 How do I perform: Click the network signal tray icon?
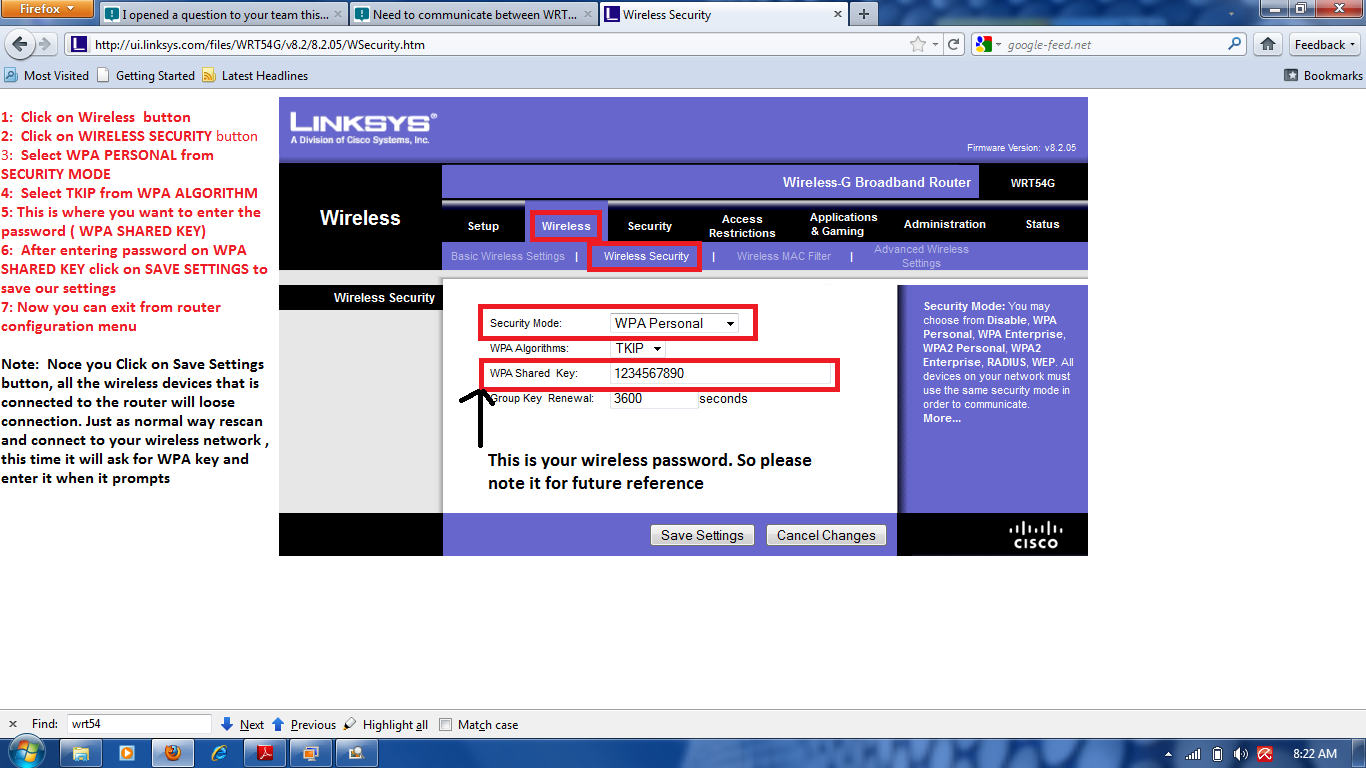click(x=1193, y=753)
